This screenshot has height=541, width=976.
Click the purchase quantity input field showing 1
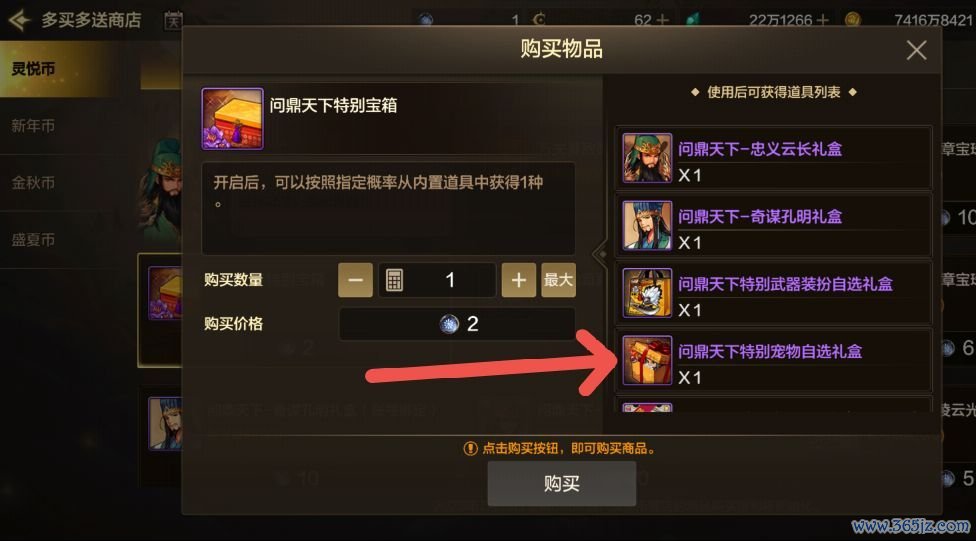pyautogui.click(x=437, y=280)
